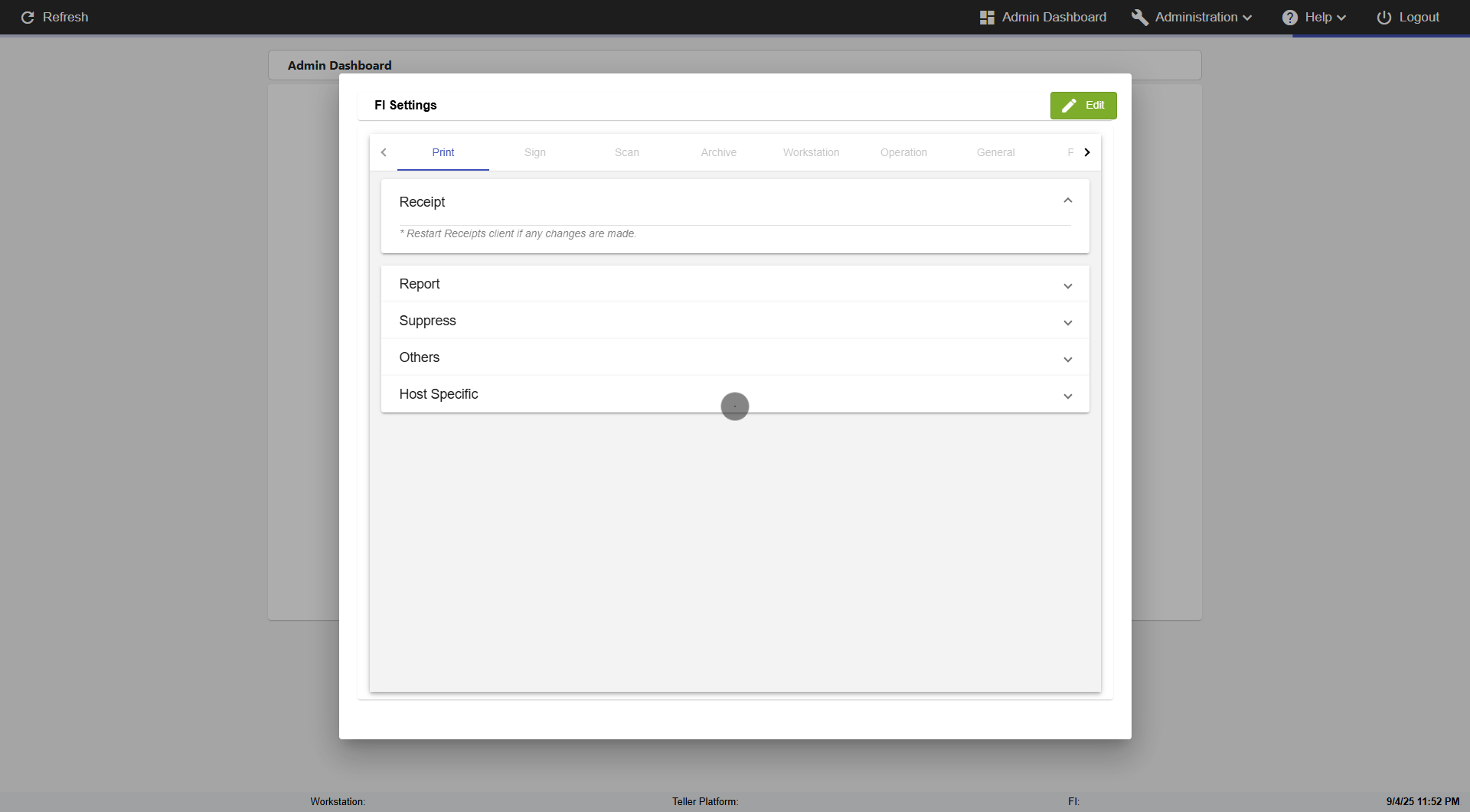Click the Workstation label in status bar
Viewport: 1470px width, 812px height.
(338, 801)
